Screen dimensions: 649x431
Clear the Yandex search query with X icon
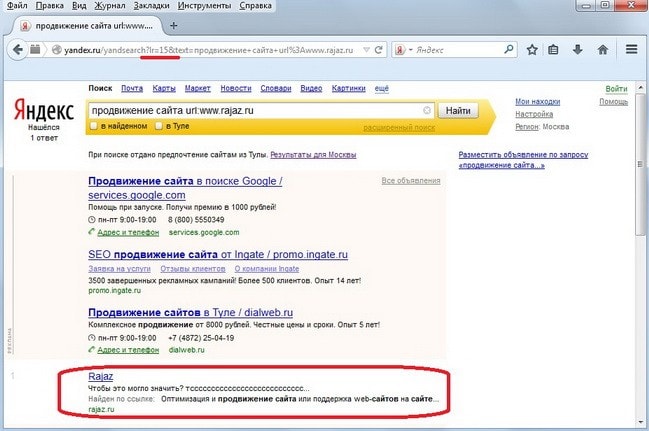[x=427, y=111]
